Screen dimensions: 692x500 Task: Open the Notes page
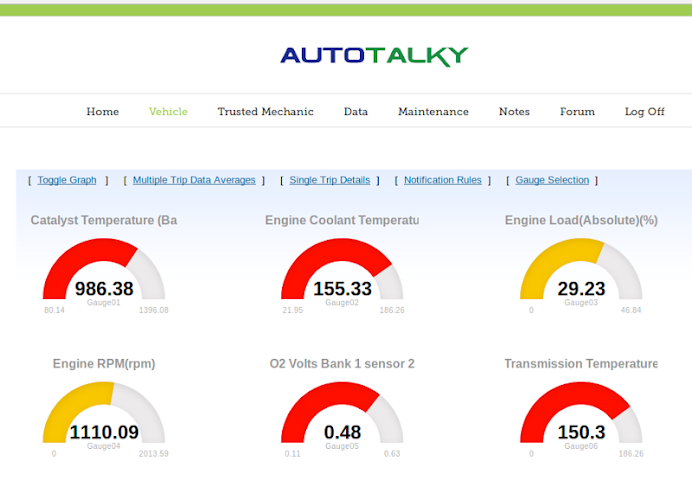coord(514,112)
